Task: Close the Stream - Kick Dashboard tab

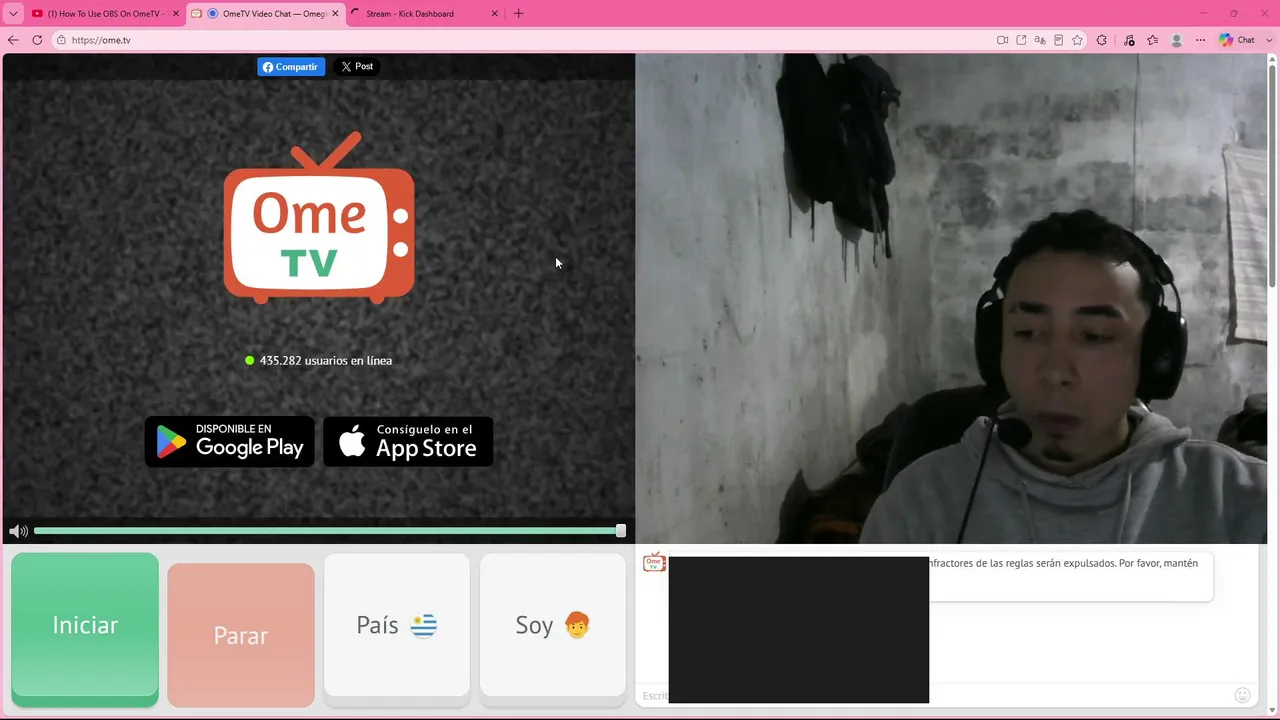Action: (494, 14)
